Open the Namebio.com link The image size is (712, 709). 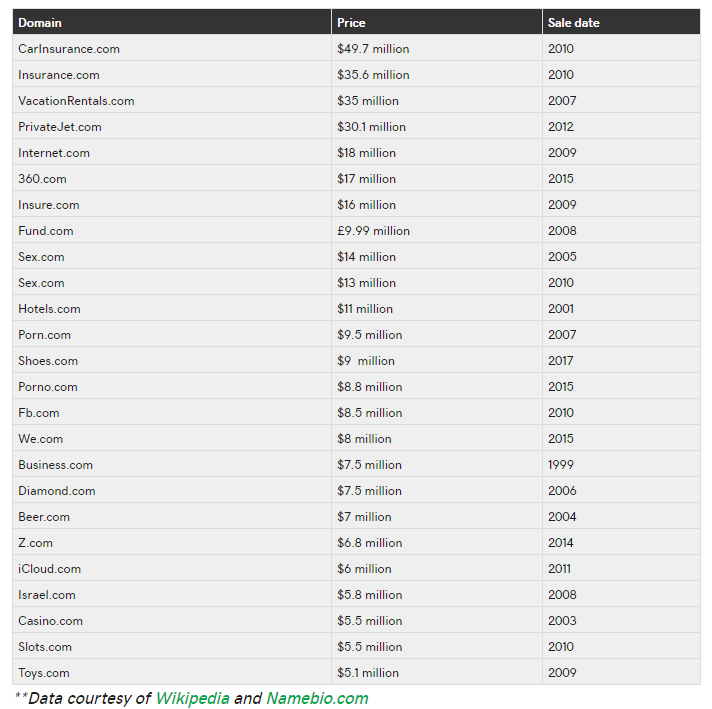tap(317, 698)
